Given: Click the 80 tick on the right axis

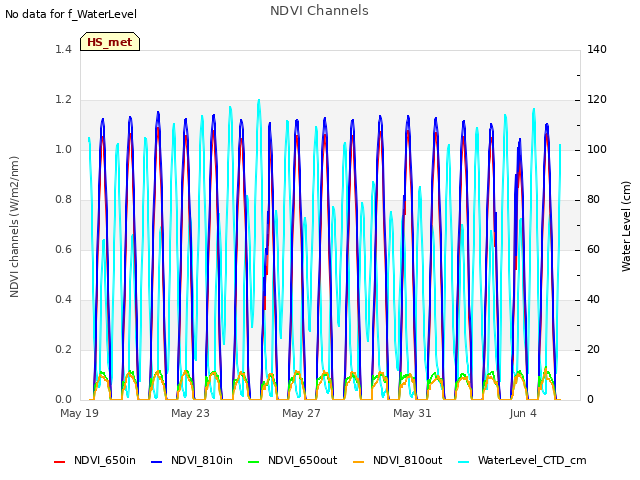Looking at the screenshot, I should pos(593,200).
